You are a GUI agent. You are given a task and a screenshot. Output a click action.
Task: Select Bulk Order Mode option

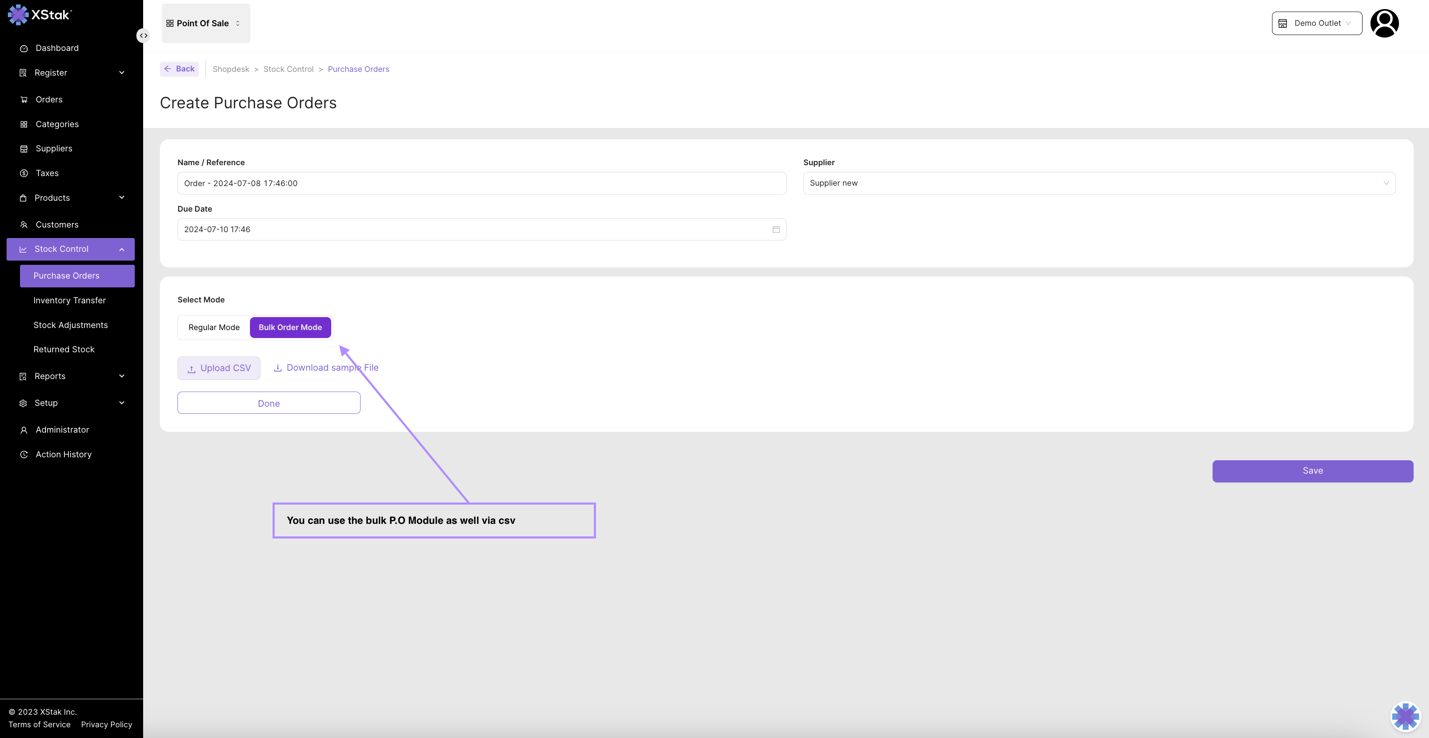(x=290, y=328)
